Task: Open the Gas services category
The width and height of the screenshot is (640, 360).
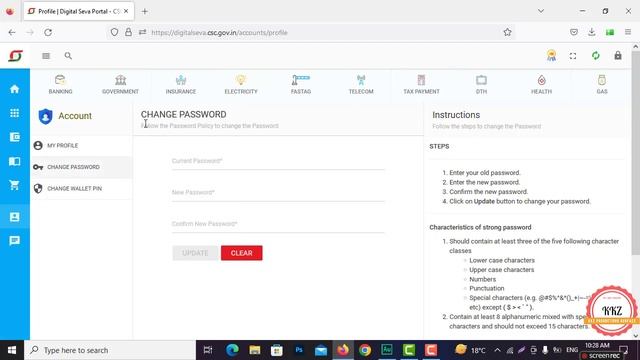Action: click(602, 84)
